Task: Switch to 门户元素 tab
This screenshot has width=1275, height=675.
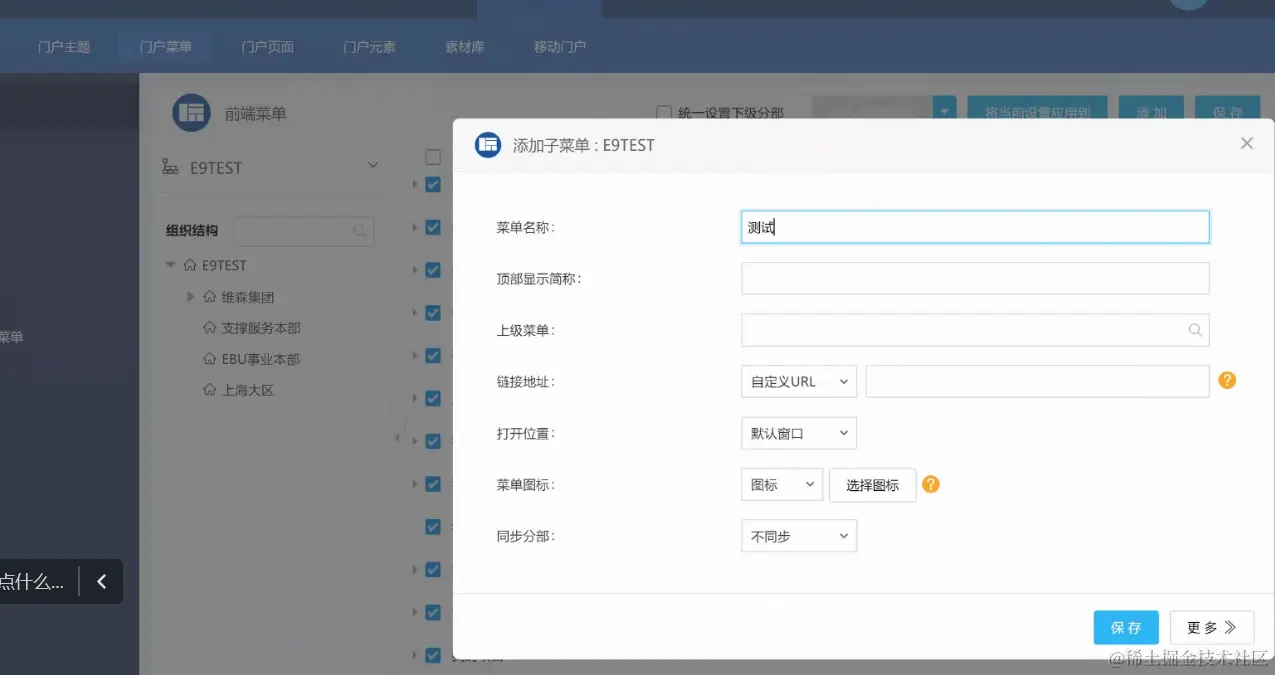Action: [370, 47]
